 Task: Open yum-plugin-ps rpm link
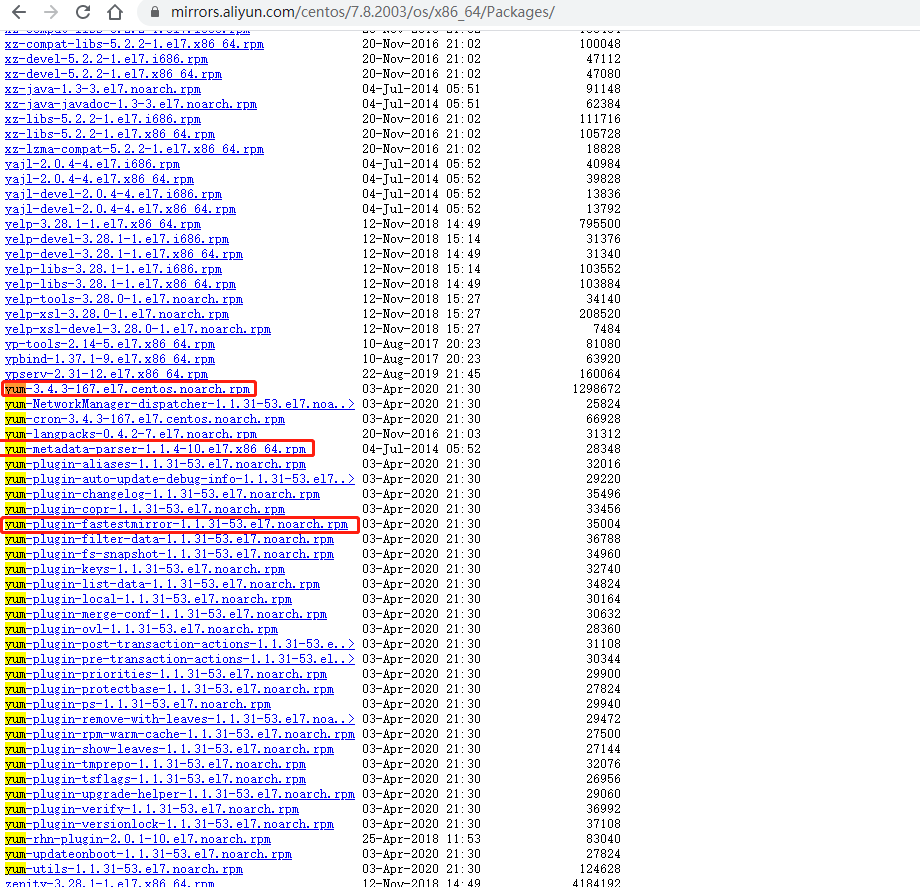tap(138, 704)
